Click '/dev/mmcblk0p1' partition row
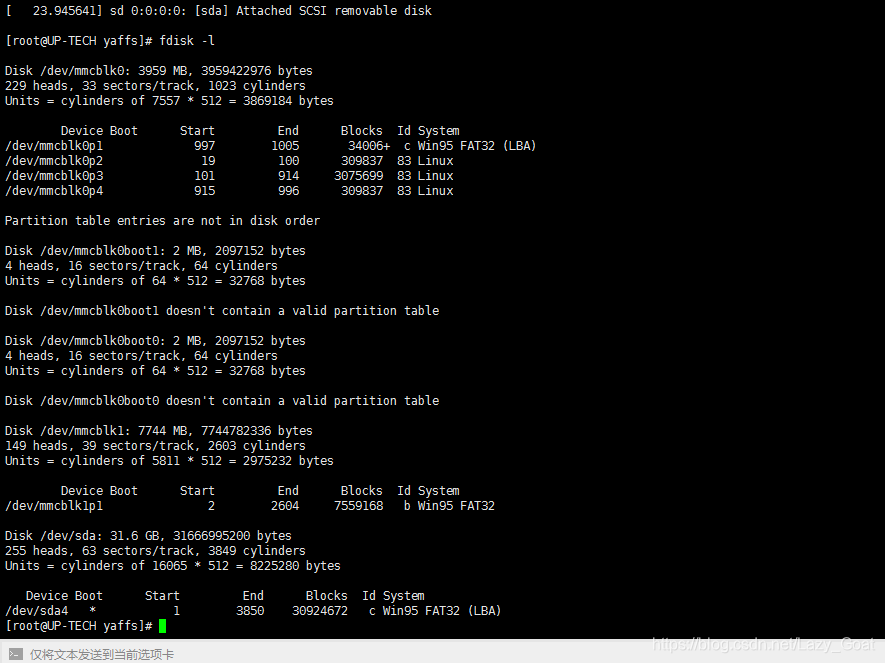885x663 pixels. tap(270, 146)
